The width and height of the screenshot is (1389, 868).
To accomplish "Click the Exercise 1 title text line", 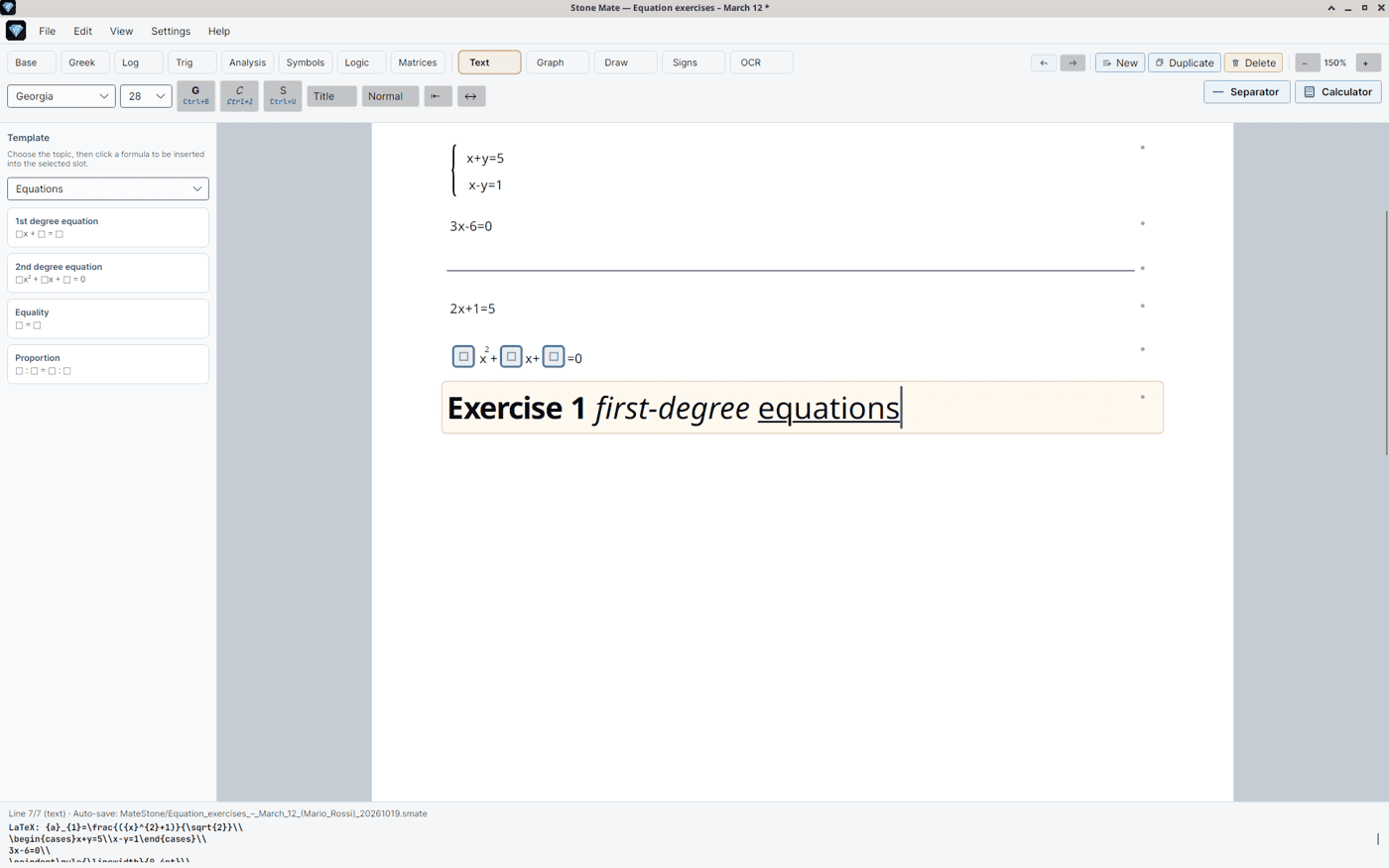I will tap(802, 408).
